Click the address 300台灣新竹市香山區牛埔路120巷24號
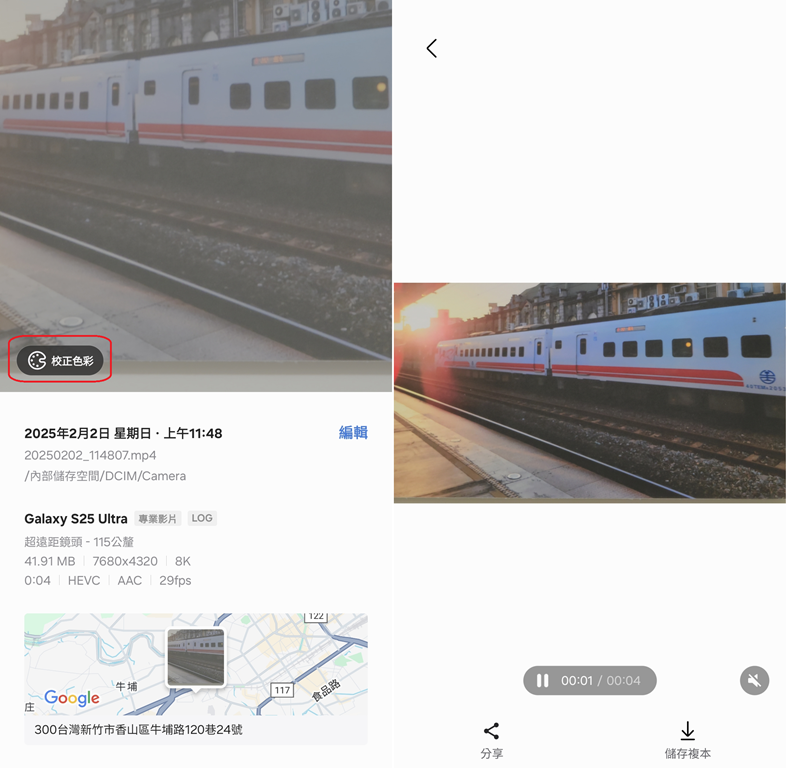The height and width of the screenshot is (768, 787). [138, 729]
